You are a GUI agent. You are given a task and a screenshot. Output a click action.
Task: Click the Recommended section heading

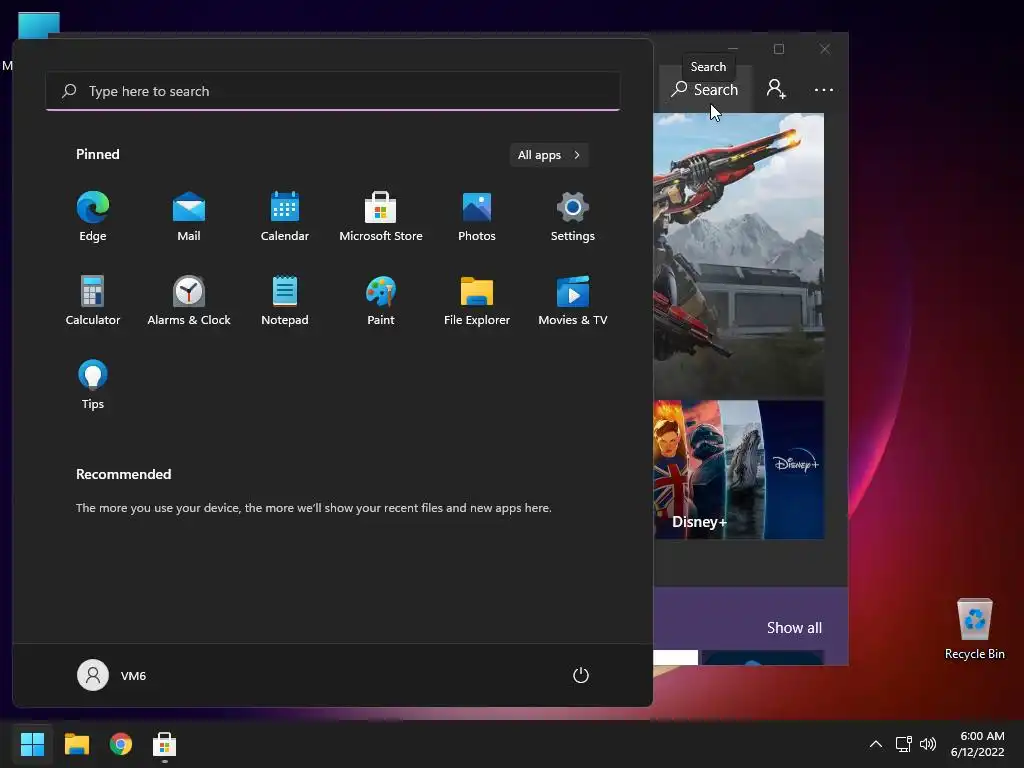click(123, 474)
